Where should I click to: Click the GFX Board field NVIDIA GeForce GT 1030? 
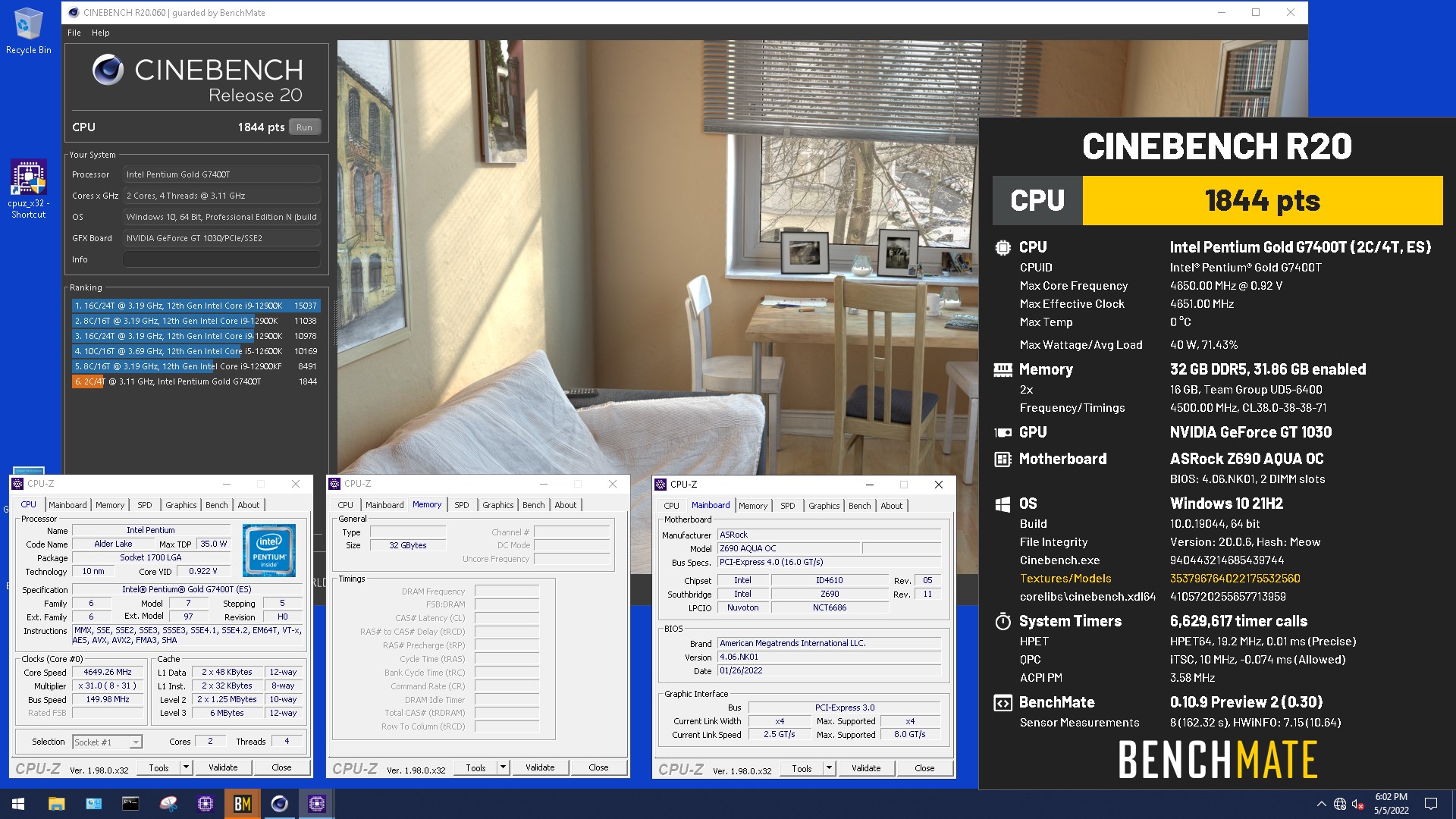click(x=221, y=238)
